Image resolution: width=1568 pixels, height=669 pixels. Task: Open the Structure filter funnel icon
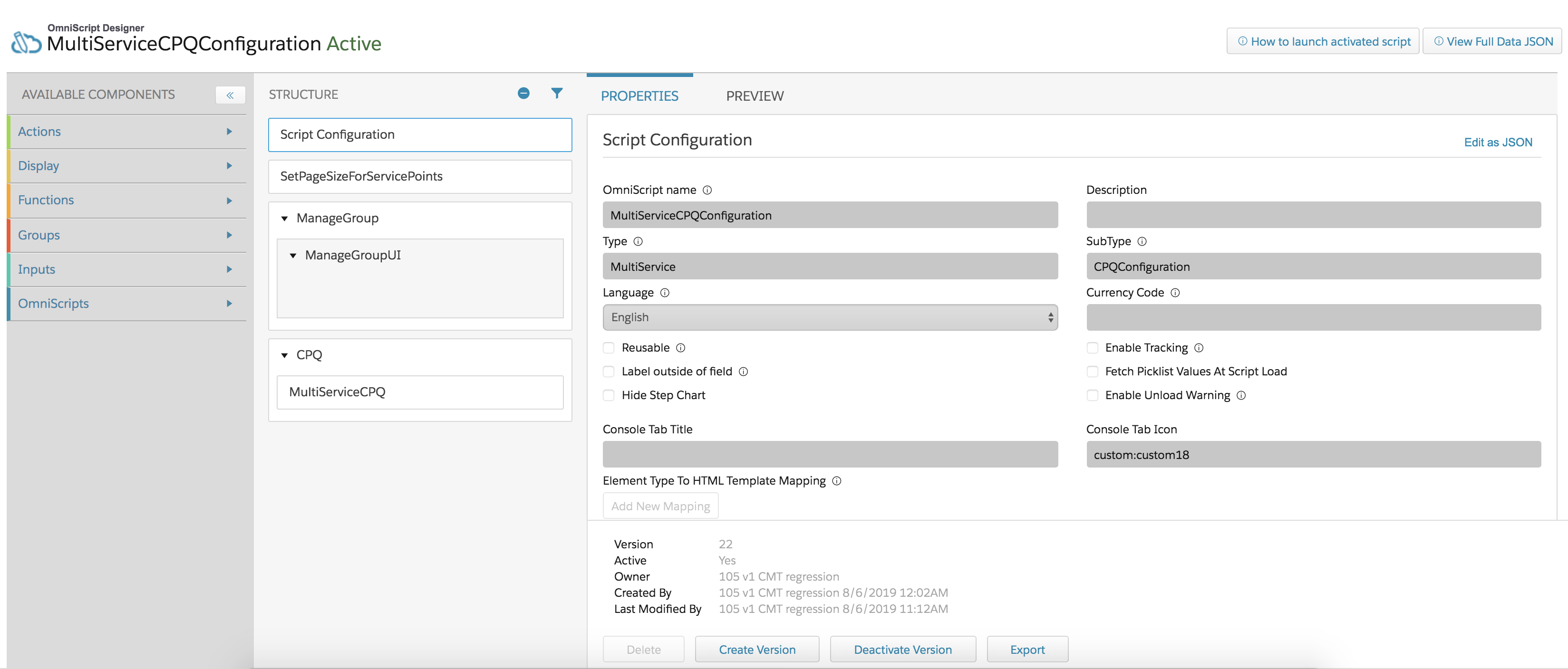click(556, 93)
